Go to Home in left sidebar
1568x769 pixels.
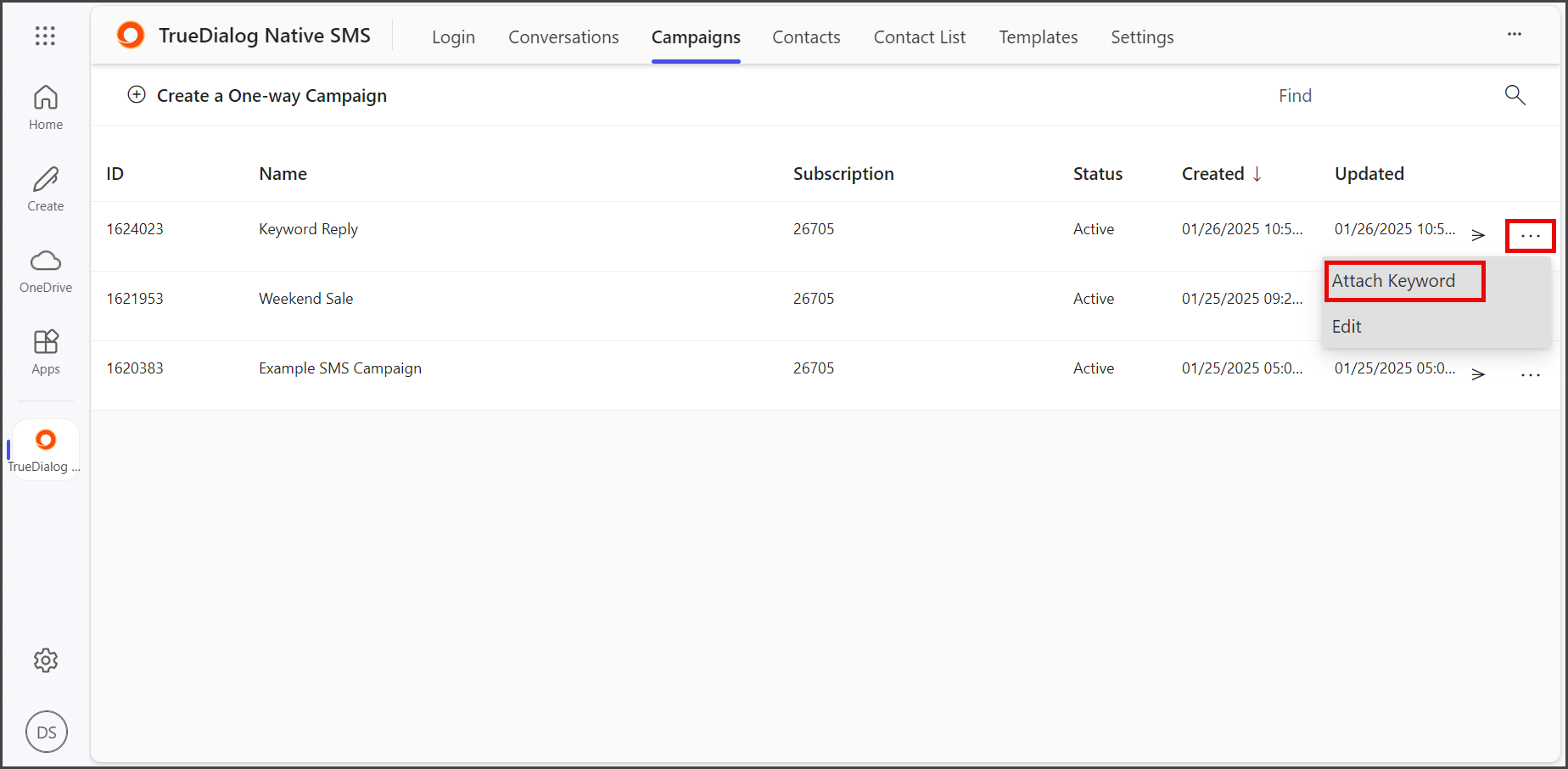[x=46, y=108]
